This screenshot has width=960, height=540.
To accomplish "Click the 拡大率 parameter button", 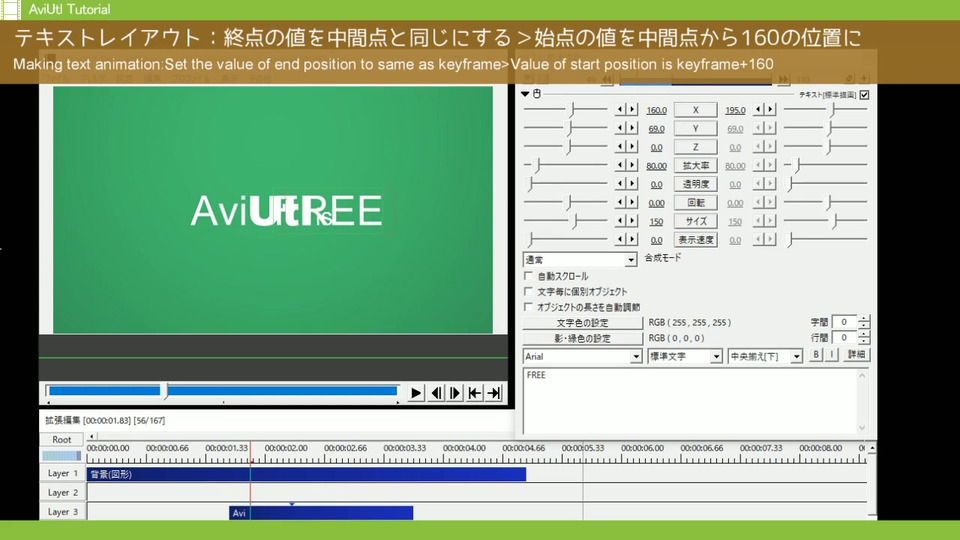I will click(x=696, y=165).
